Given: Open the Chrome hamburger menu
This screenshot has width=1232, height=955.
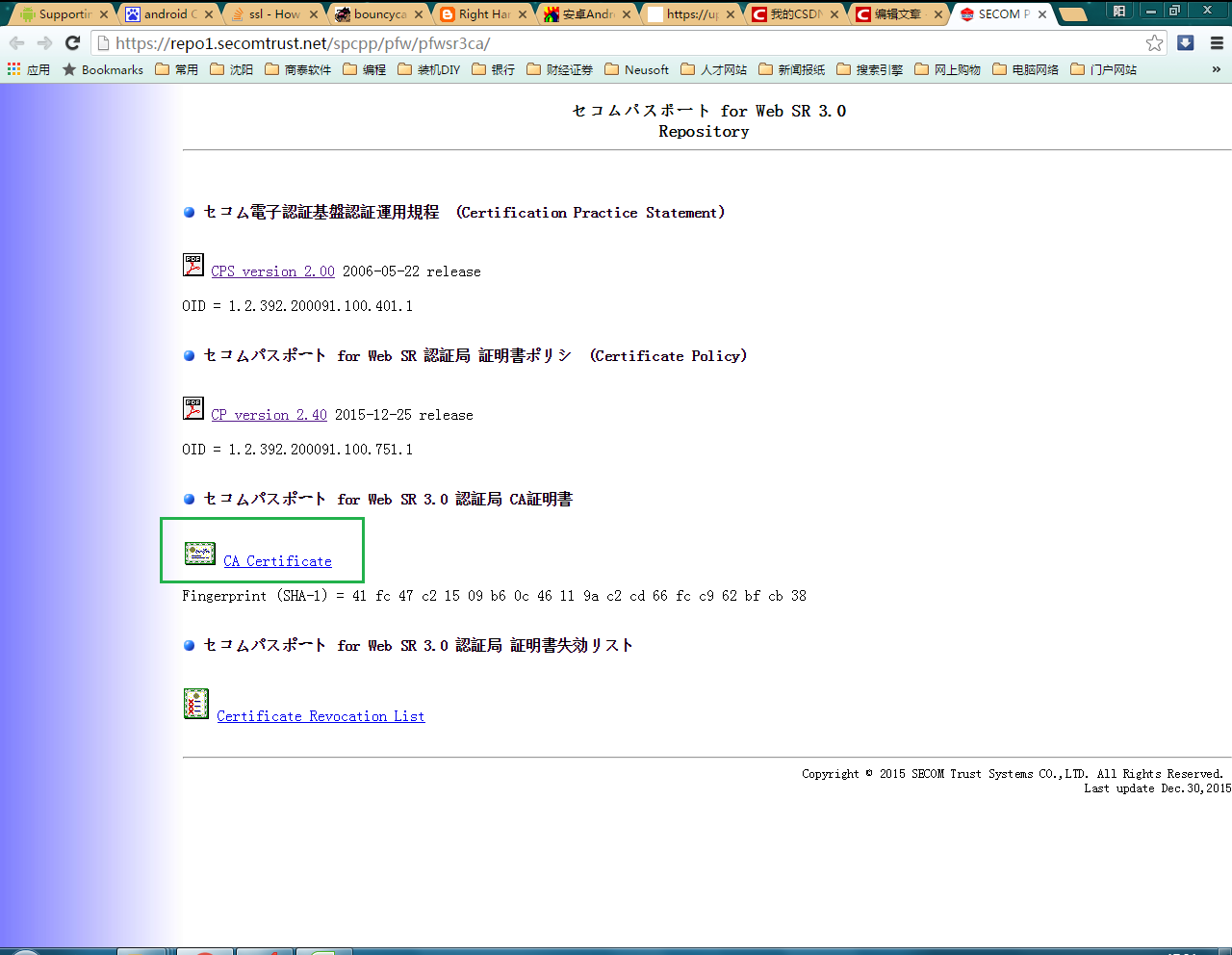Looking at the screenshot, I should 1217,43.
